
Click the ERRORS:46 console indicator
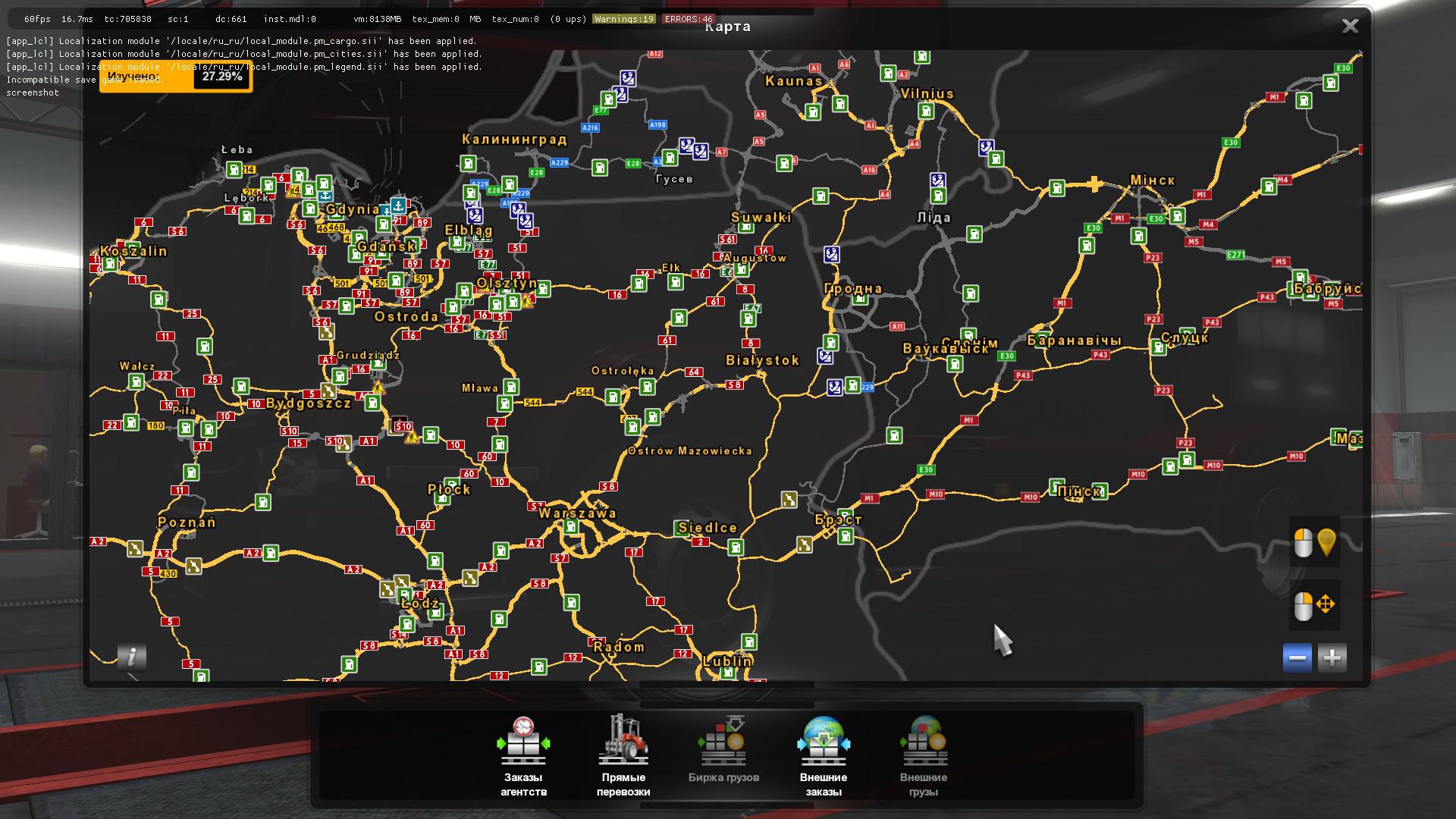[x=688, y=19]
